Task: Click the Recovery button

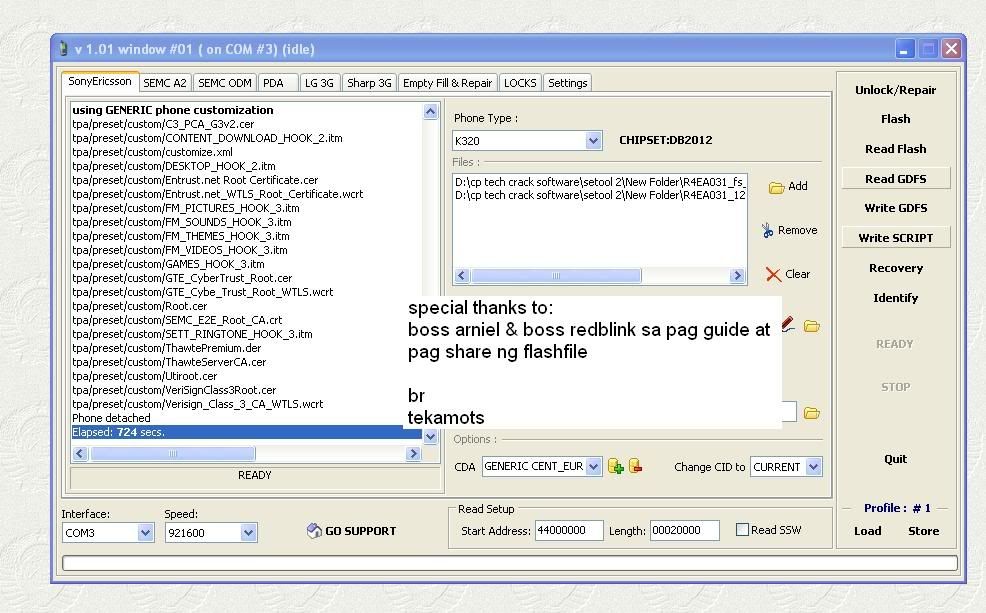Action: coord(895,268)
